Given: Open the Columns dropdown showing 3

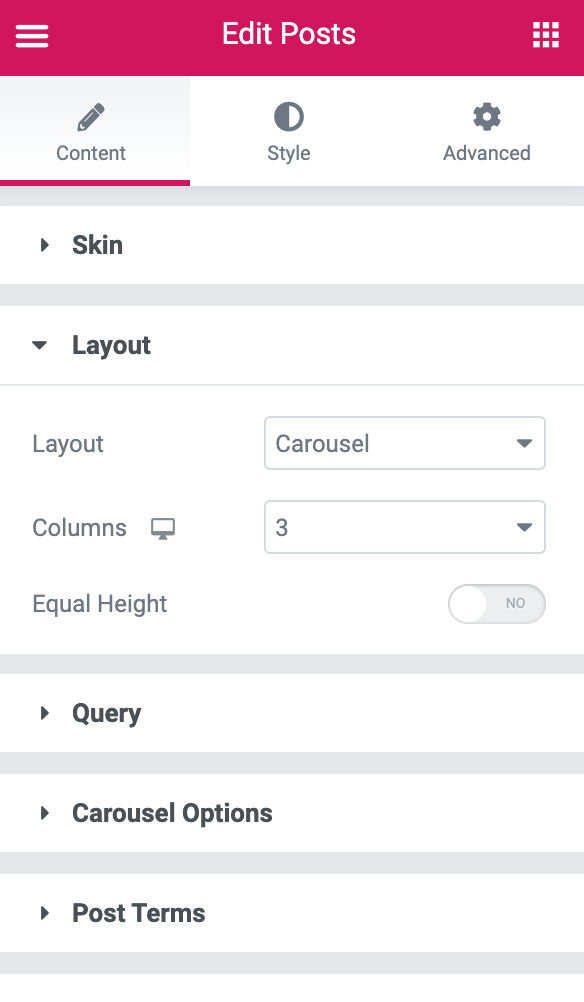Looking at the screenshot, I should pos(404,527).
